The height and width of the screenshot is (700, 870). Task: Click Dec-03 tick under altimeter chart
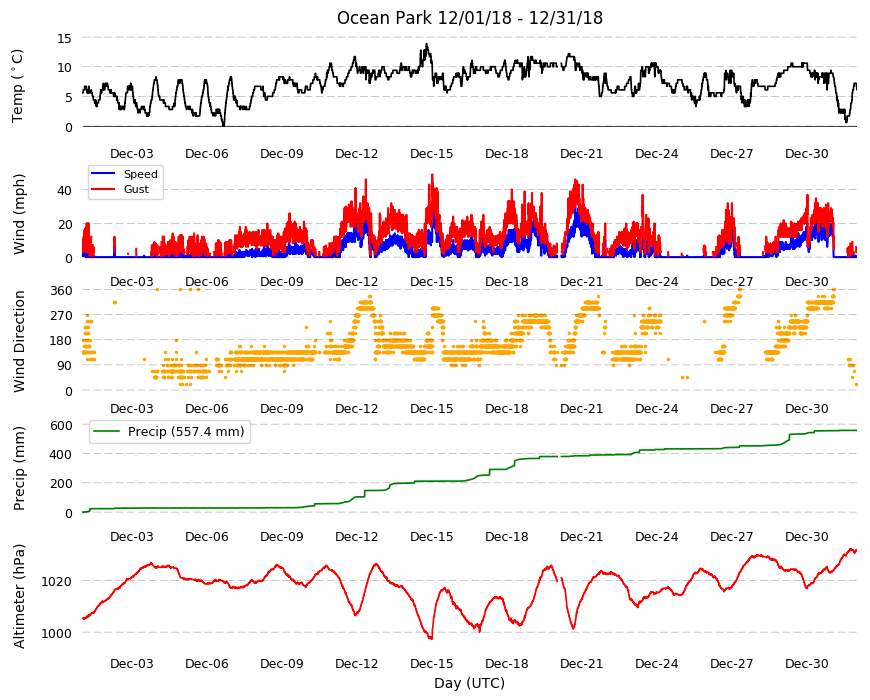pos(131,663)
